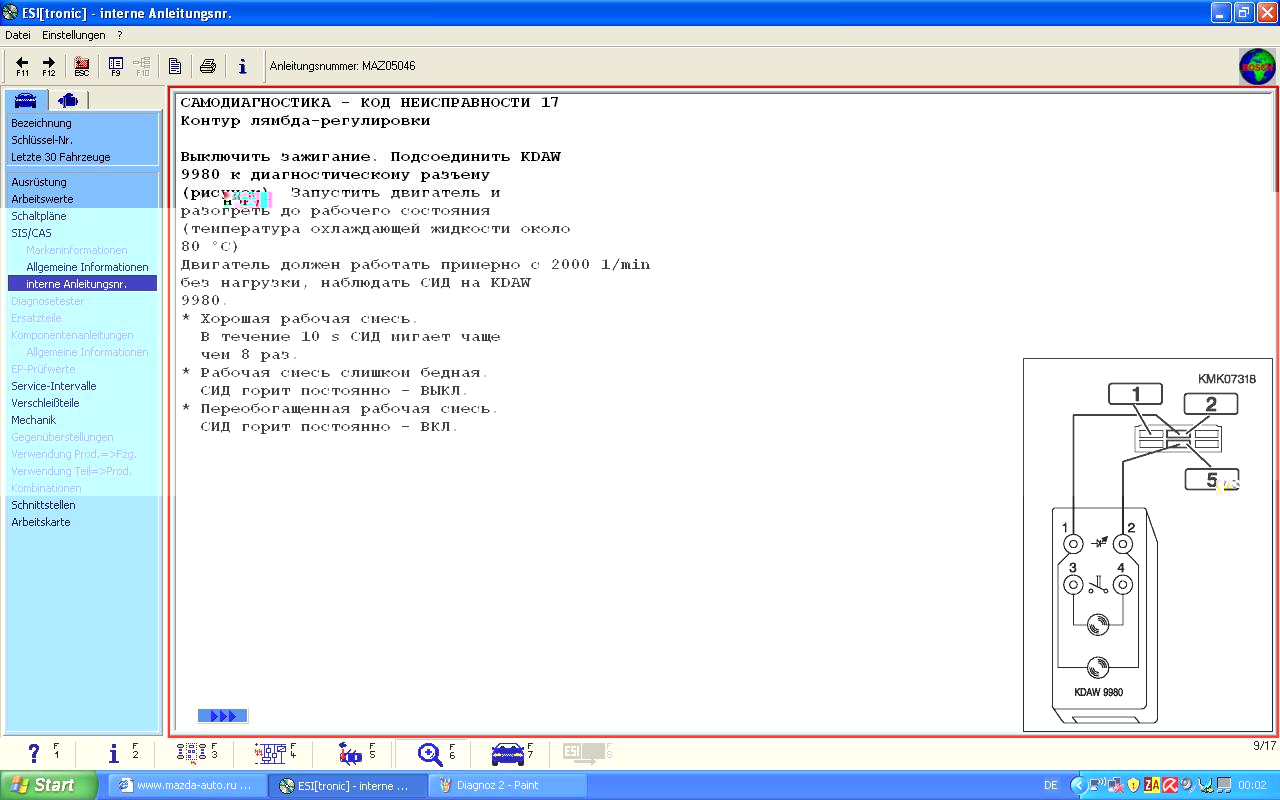Click the blue triple-arrow continue button
Viewport: 1280px width, 800px height.
(x=222, y=716)
